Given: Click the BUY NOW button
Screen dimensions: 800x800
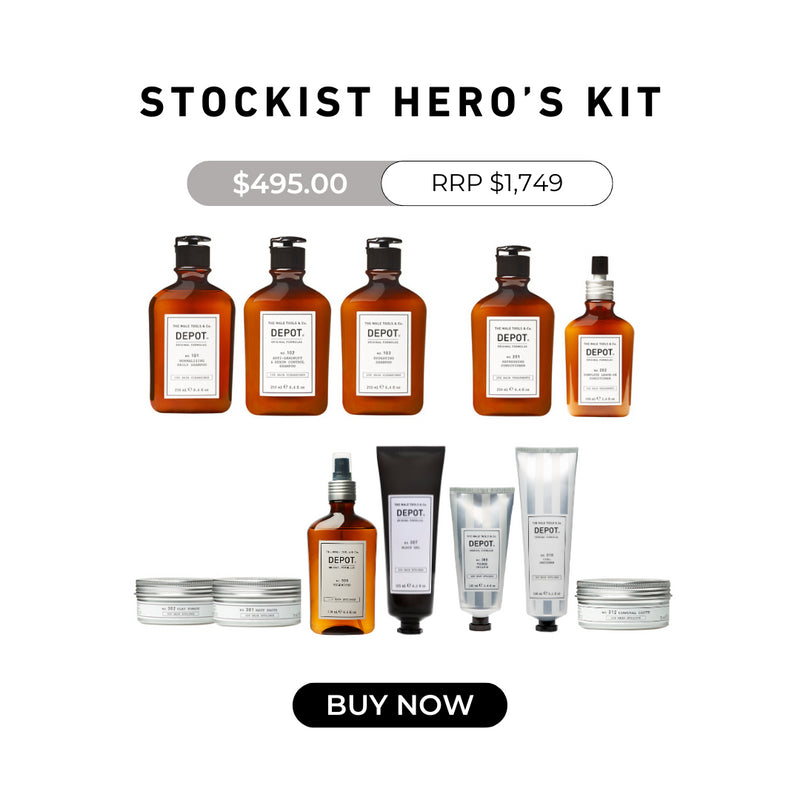Looking at the screenshot, I should (399, 705).
